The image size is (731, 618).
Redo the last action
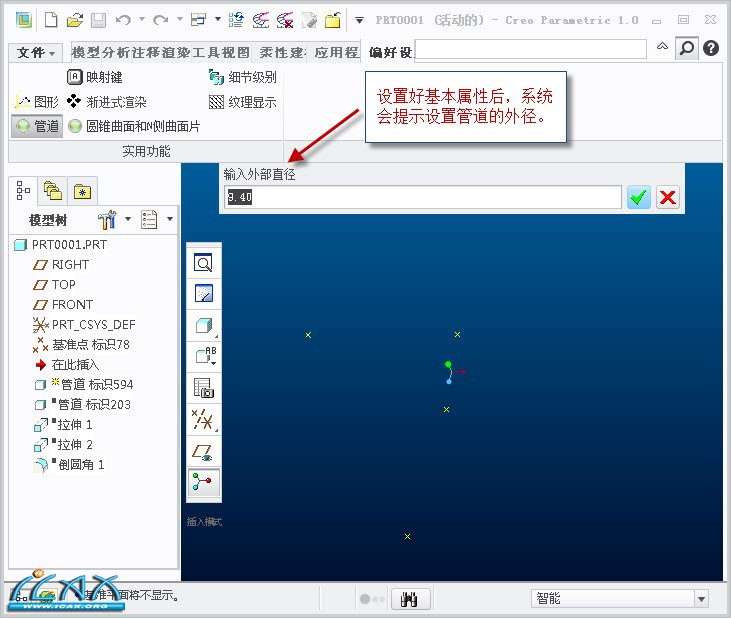point(161,20)
